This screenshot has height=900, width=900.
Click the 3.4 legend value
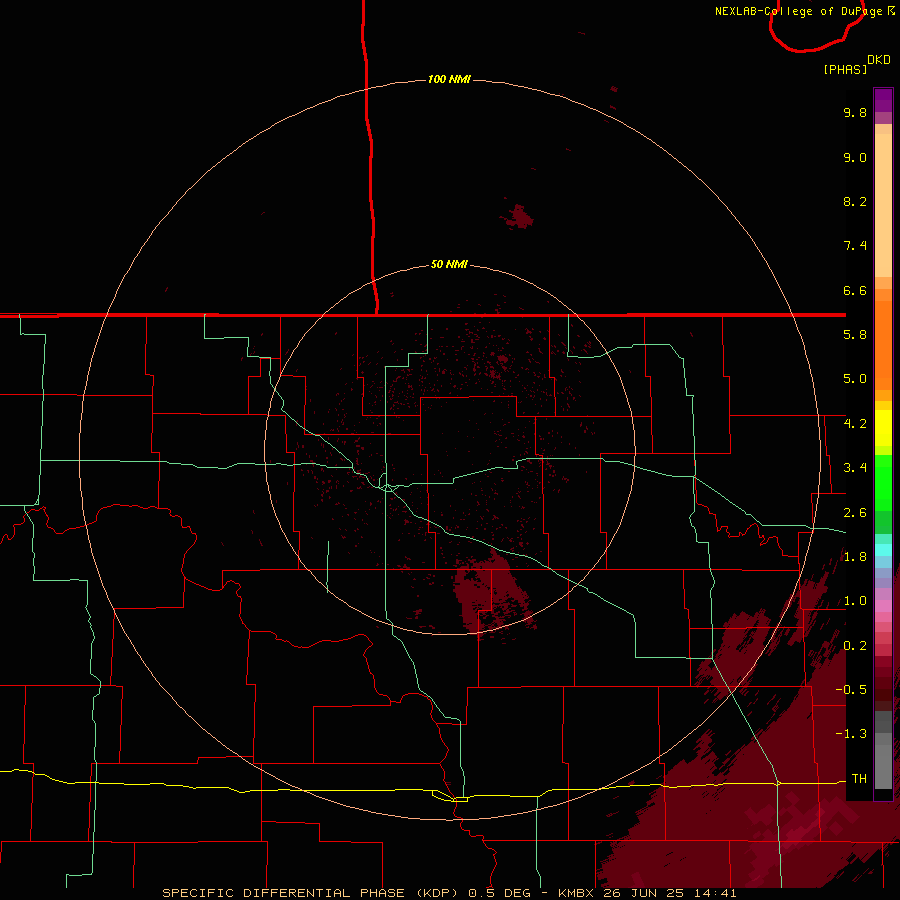(x=855, y=468)
